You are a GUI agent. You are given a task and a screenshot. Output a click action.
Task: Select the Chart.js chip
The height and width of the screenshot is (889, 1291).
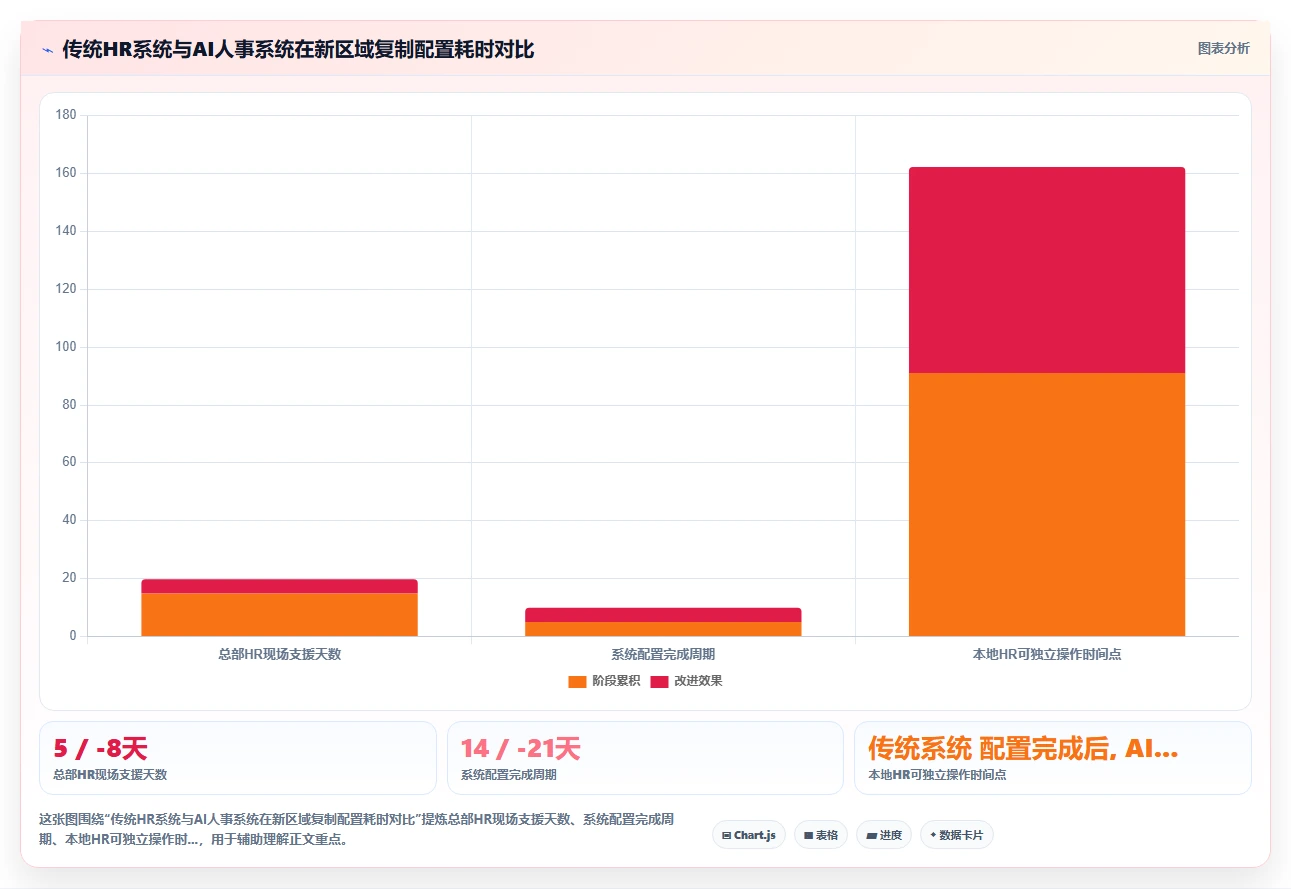(748, 835)
